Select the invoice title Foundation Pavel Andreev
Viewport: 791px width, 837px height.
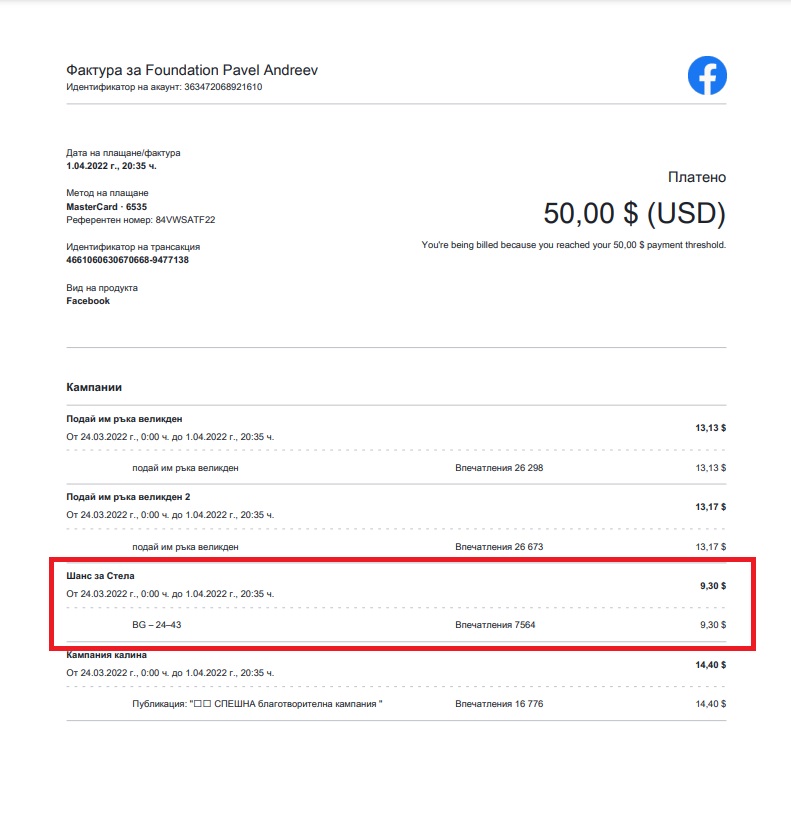click(x=192, y=70)
